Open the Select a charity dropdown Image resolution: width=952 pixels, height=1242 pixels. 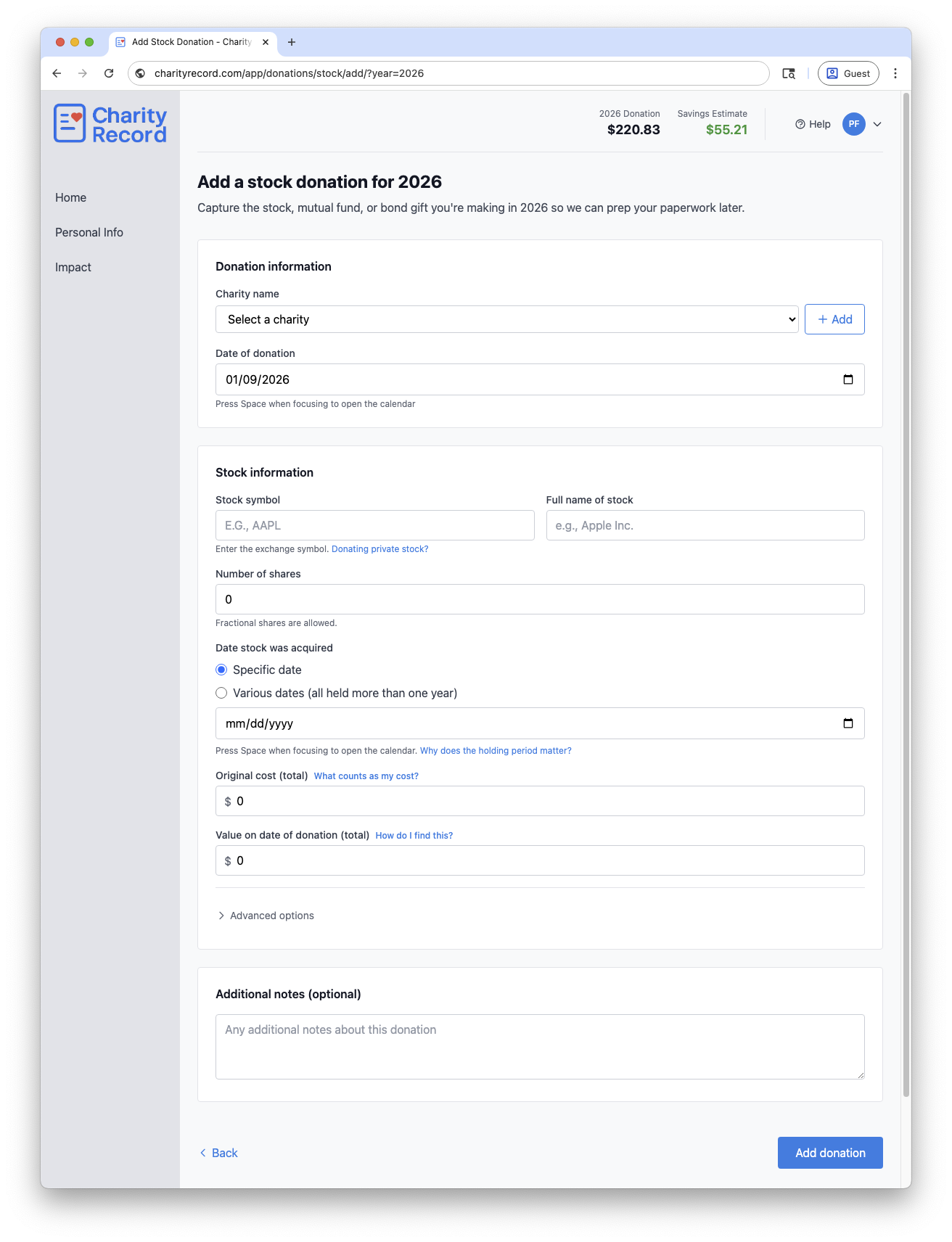507,319
